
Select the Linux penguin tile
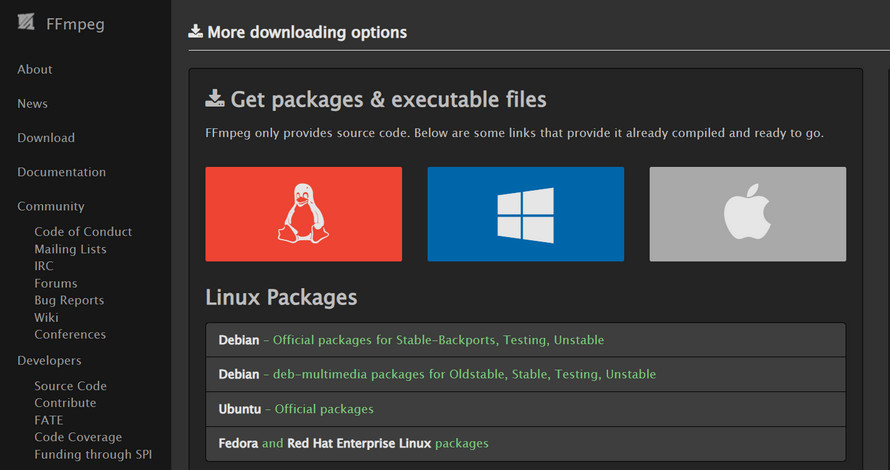pyautogui.click(x=303, y=214)
